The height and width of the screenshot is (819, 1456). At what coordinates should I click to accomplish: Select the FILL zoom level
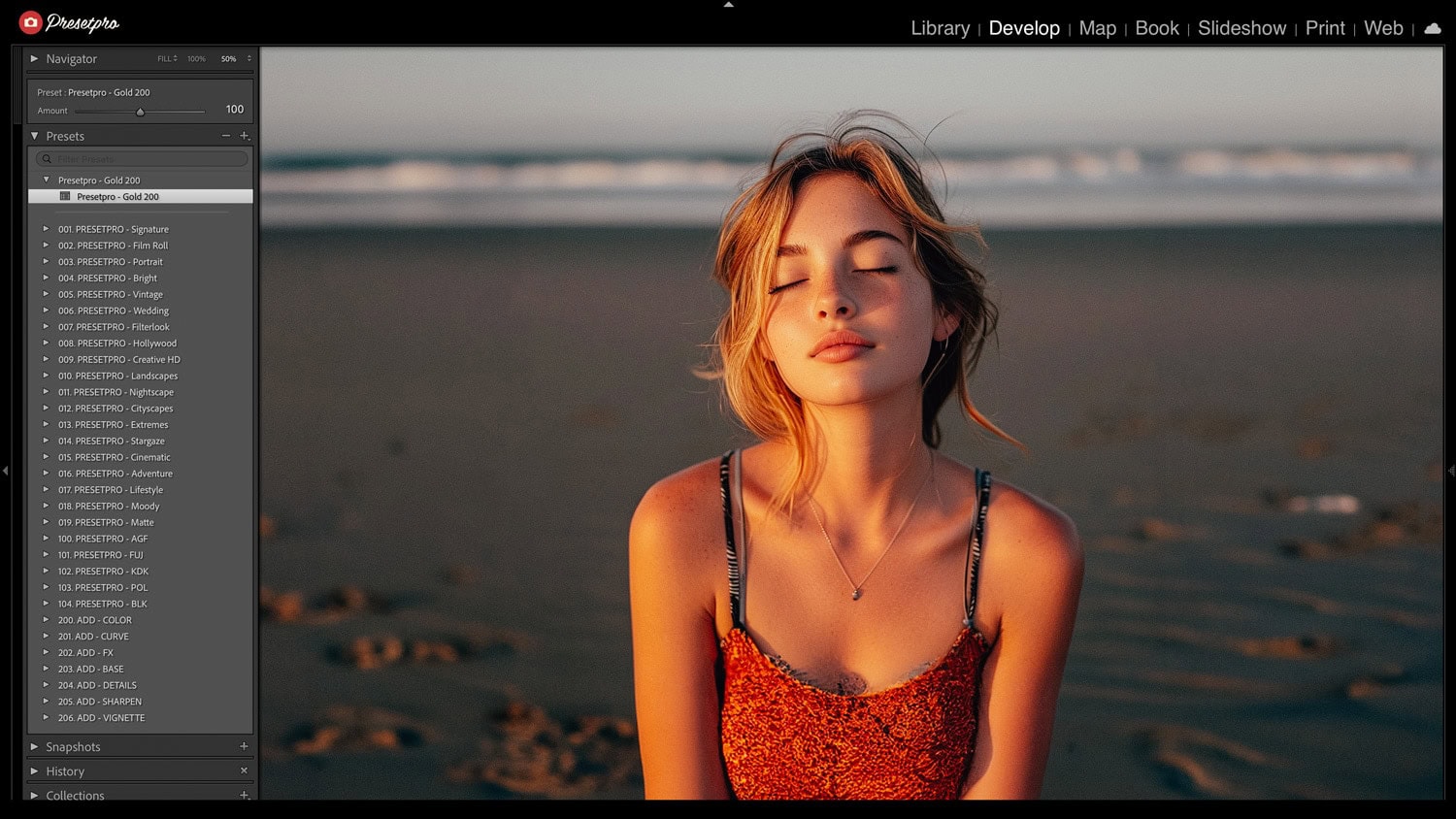pyautogui.click(x=162, y=58)
